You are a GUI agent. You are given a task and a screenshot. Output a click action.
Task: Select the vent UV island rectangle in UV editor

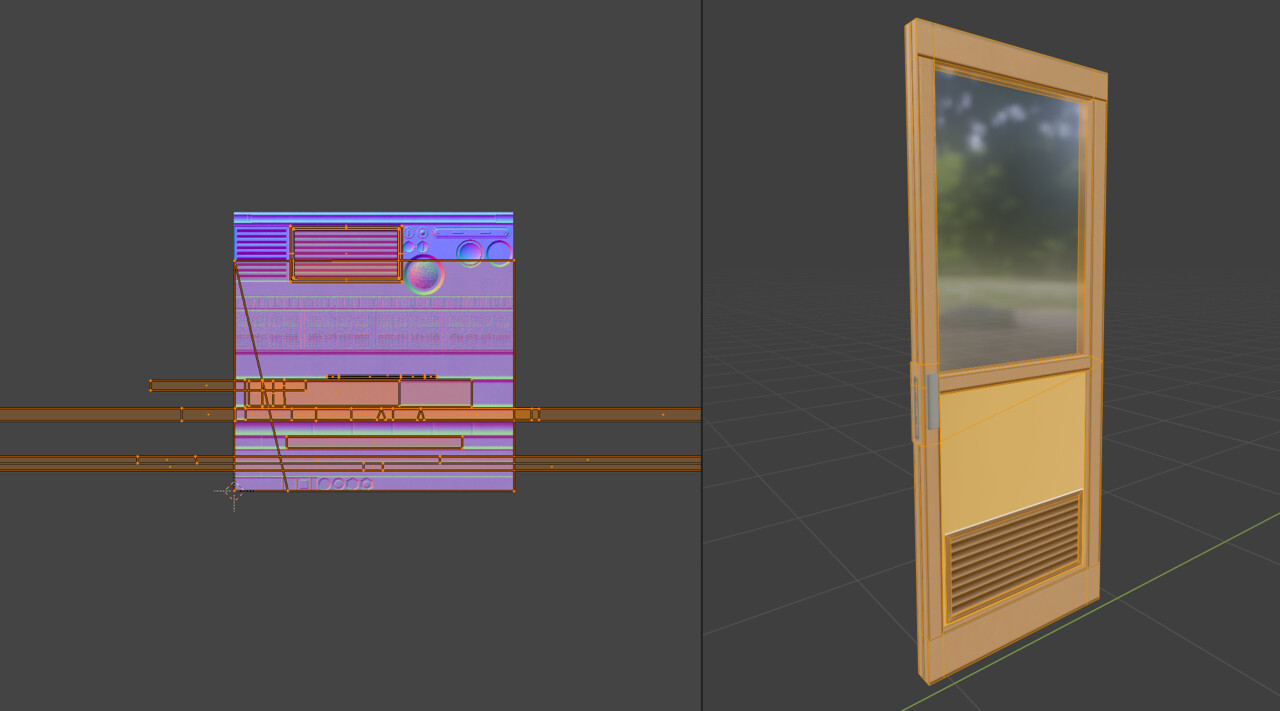click(x=346, y=254)
